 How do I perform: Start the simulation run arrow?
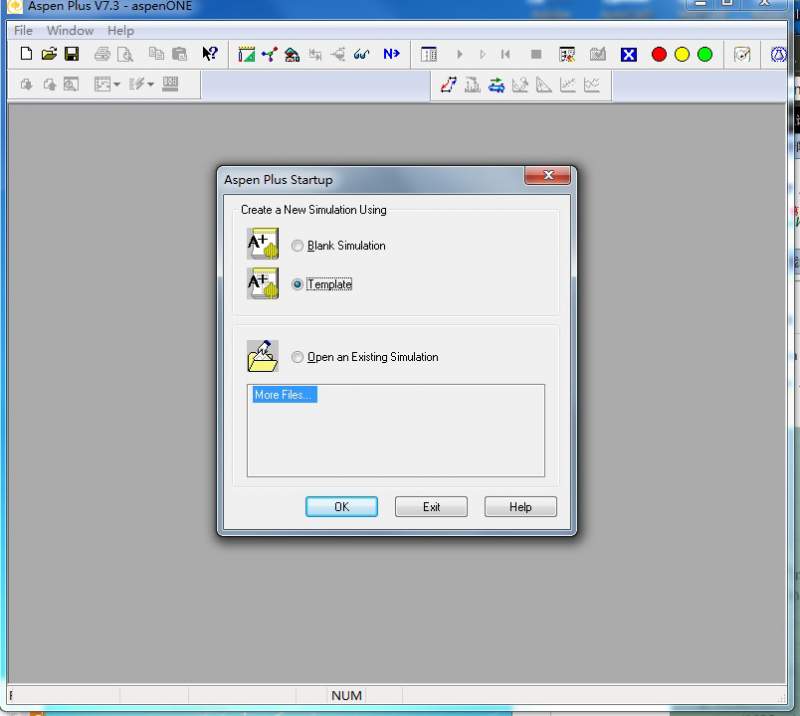click(459, 54)
